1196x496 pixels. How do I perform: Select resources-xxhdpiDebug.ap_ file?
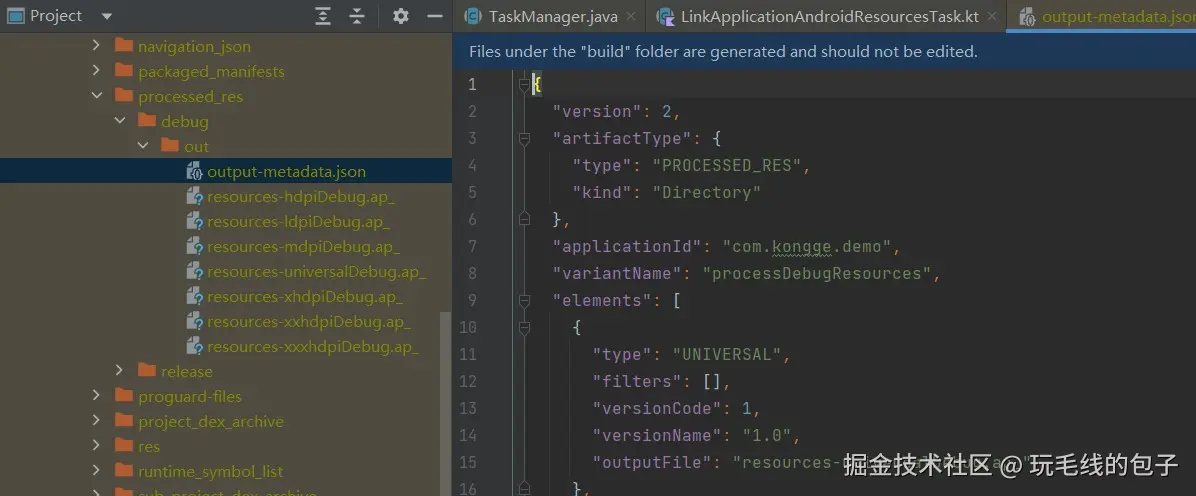[308, 322]
